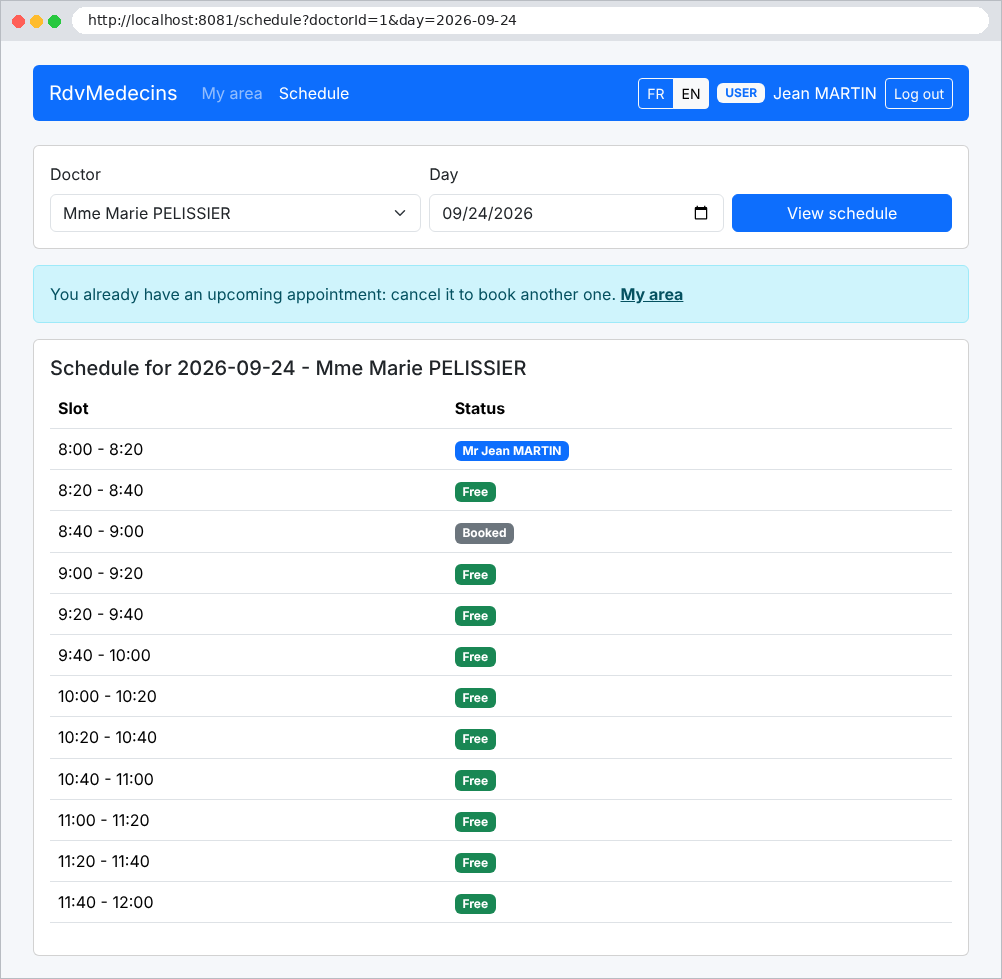1002x979 pixels.
Task: Click the USER role badge
Action: pos(741,93)
